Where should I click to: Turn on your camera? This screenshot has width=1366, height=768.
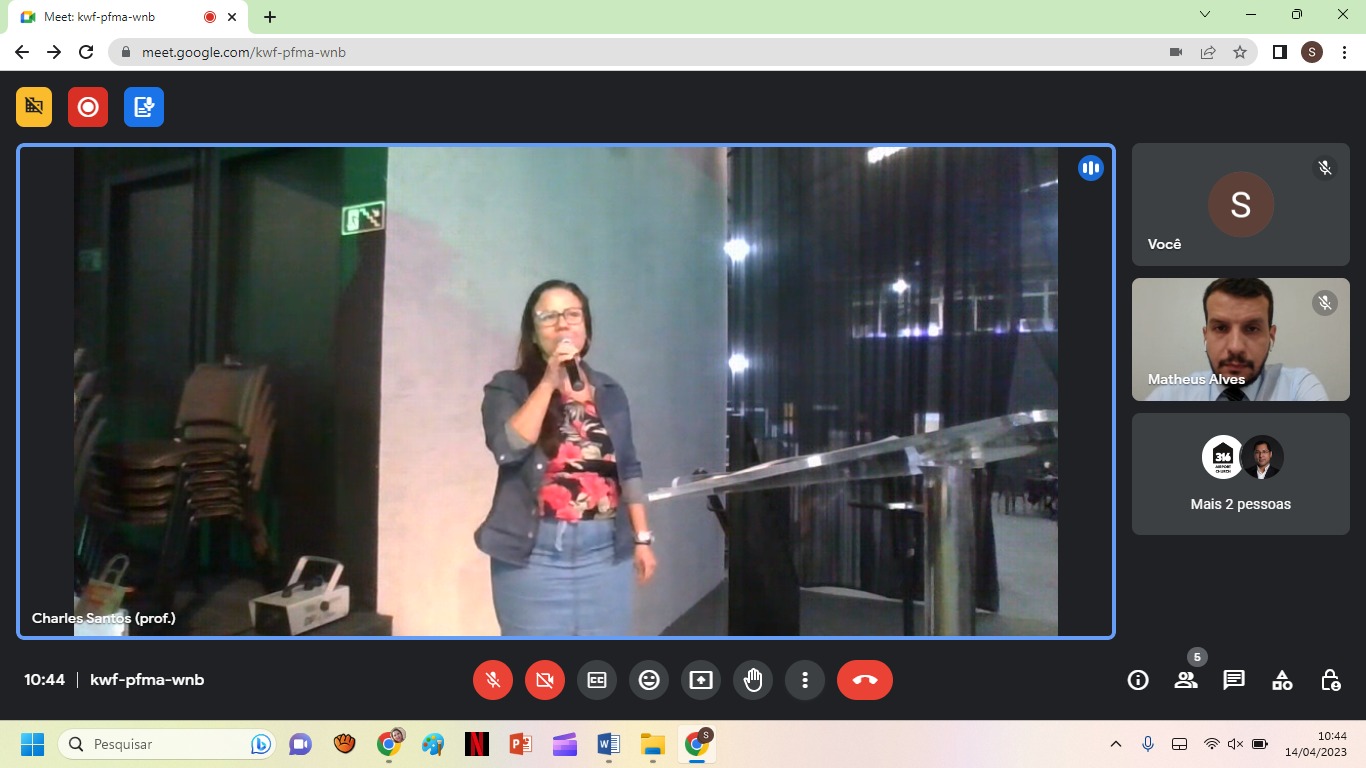point(545,680)
